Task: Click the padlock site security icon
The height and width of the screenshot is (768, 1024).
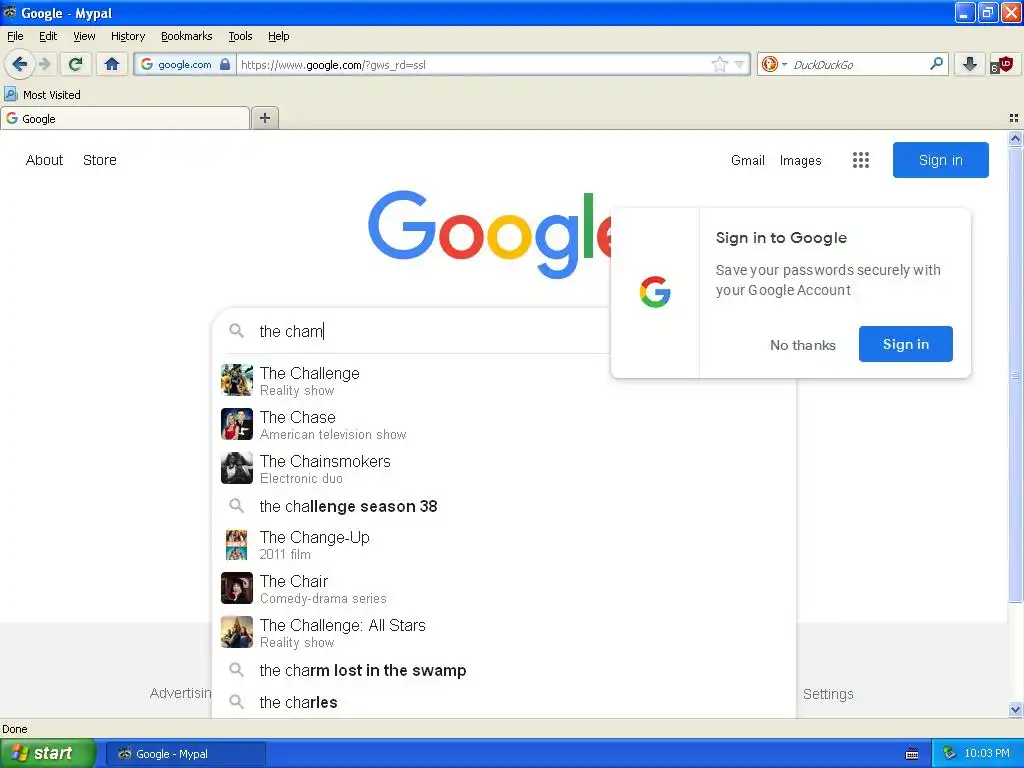Action: tap(225, 64)
